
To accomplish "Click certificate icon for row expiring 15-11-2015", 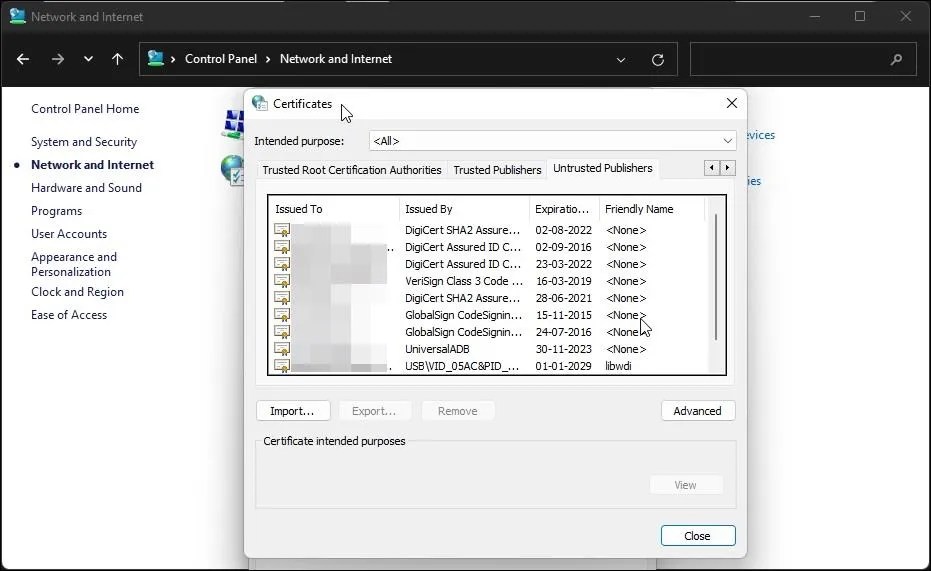I will (x=282, y=315).
